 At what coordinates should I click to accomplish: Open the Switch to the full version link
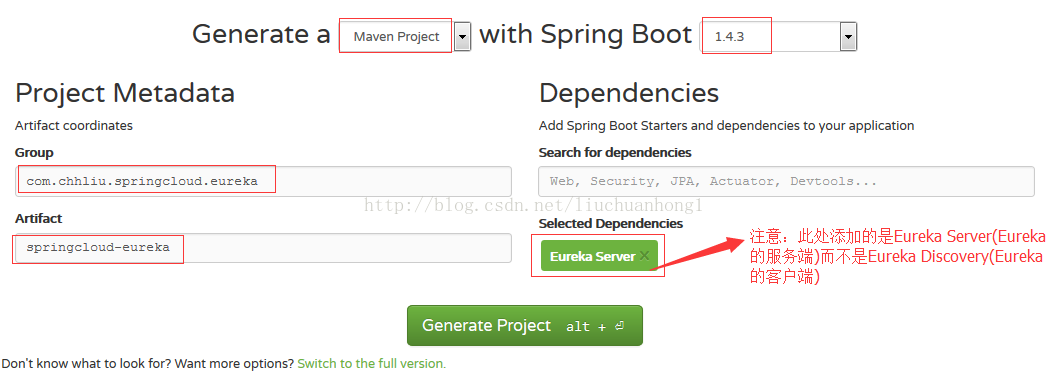click(371, 364)
